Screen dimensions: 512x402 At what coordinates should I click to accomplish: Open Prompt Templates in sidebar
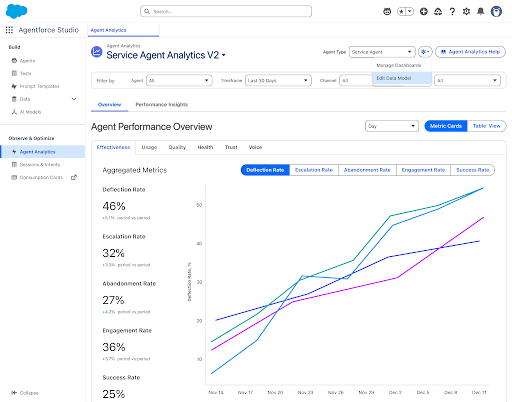43,86
